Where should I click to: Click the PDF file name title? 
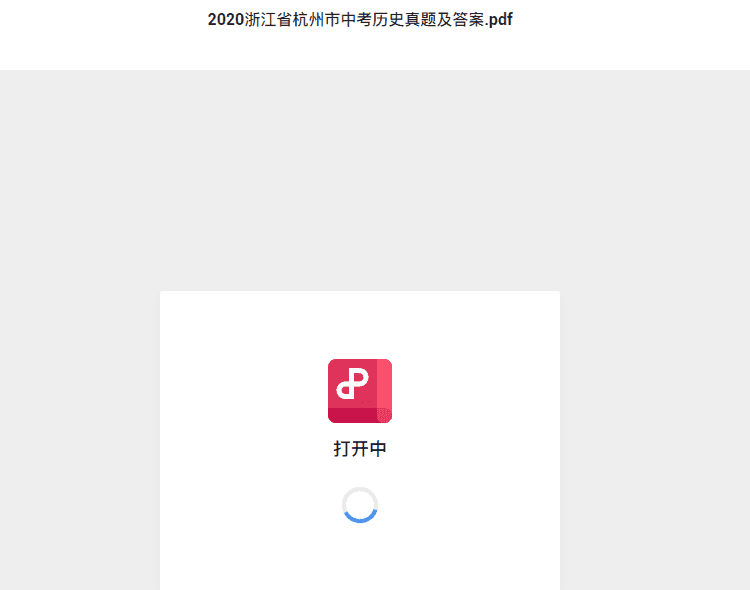coord(360,20)
